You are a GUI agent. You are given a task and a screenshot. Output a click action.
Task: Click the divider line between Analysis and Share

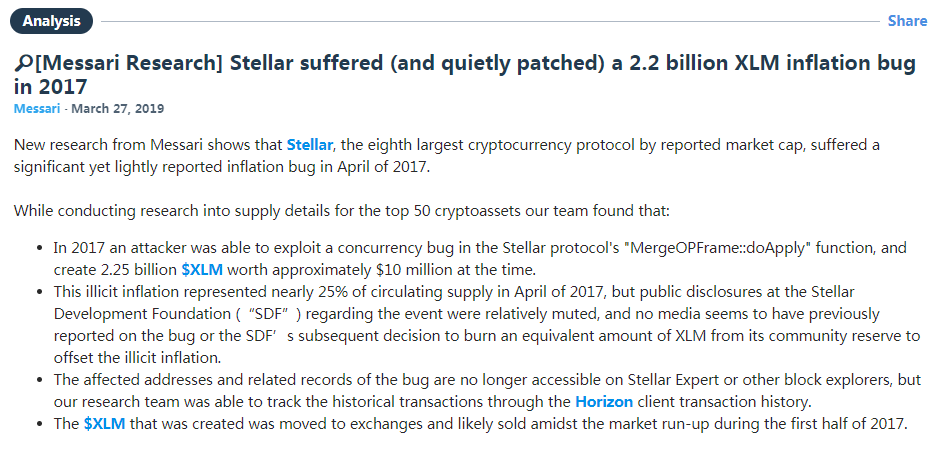click(x=490, y=22)
